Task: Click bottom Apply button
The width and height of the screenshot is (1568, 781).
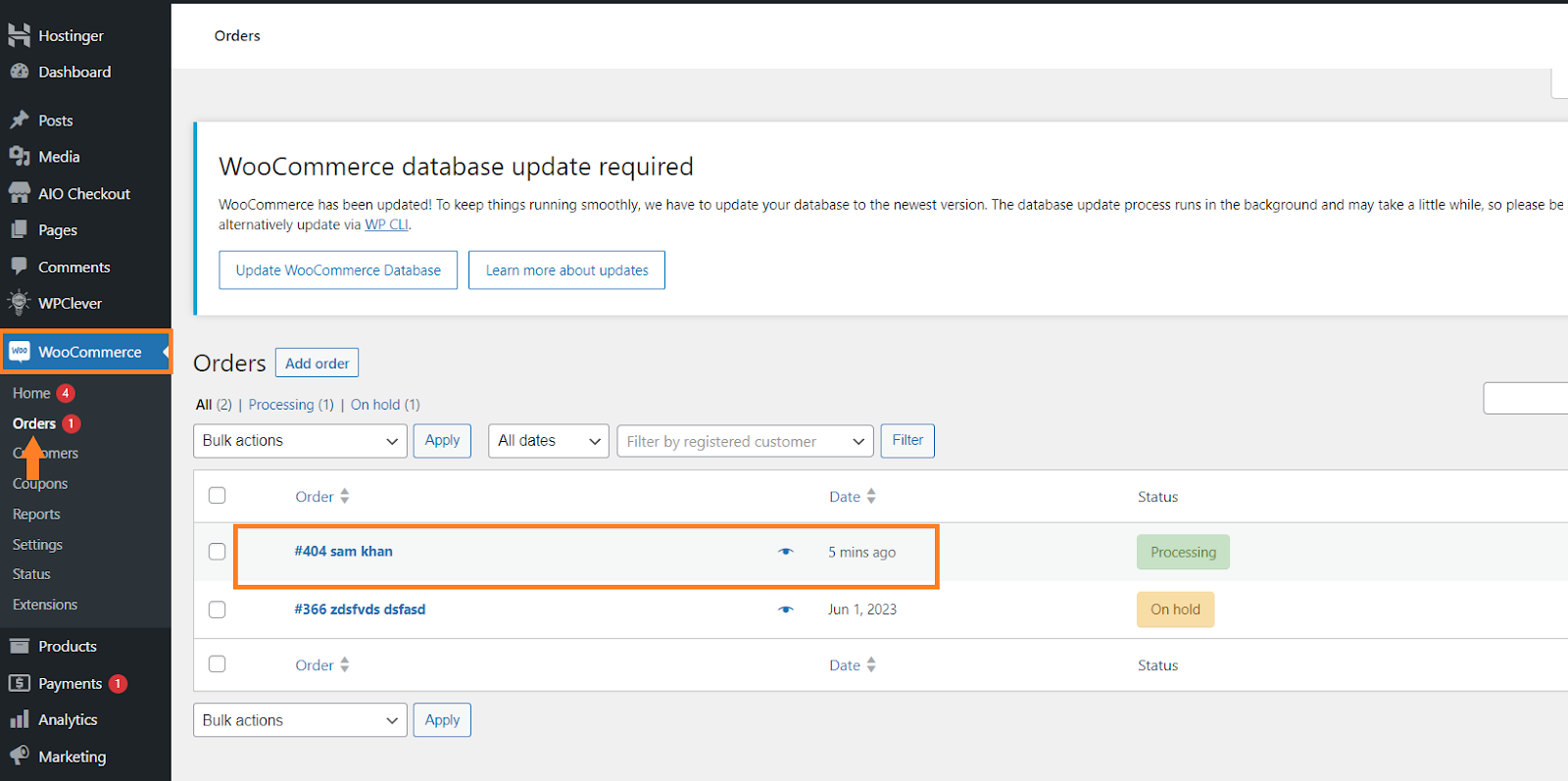Action: [442, 720]
